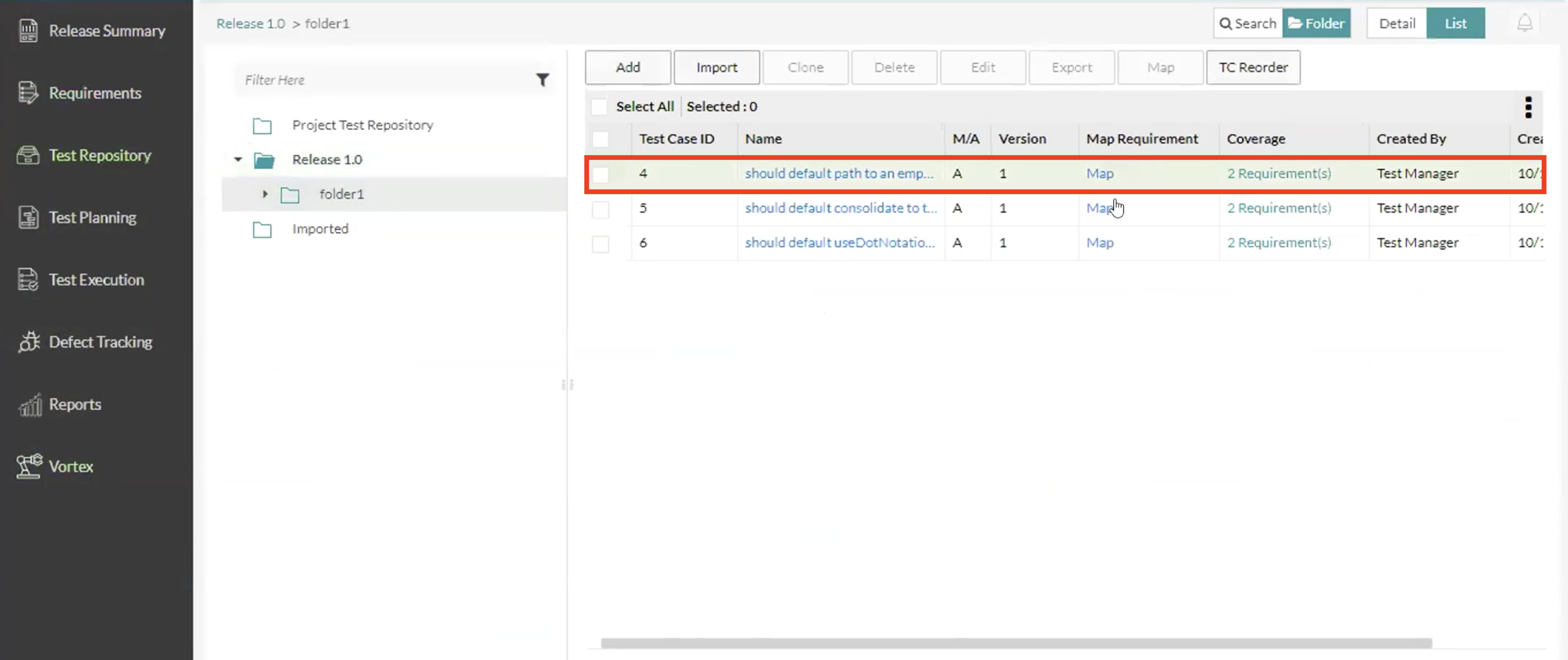
Task: Click the Map toolbar button
Action: (1160, 67)
